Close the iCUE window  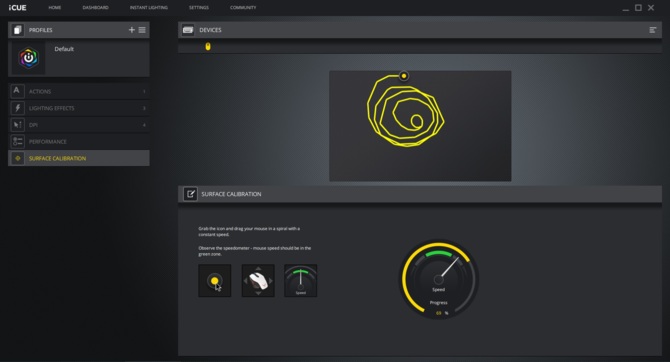[651, 8]
